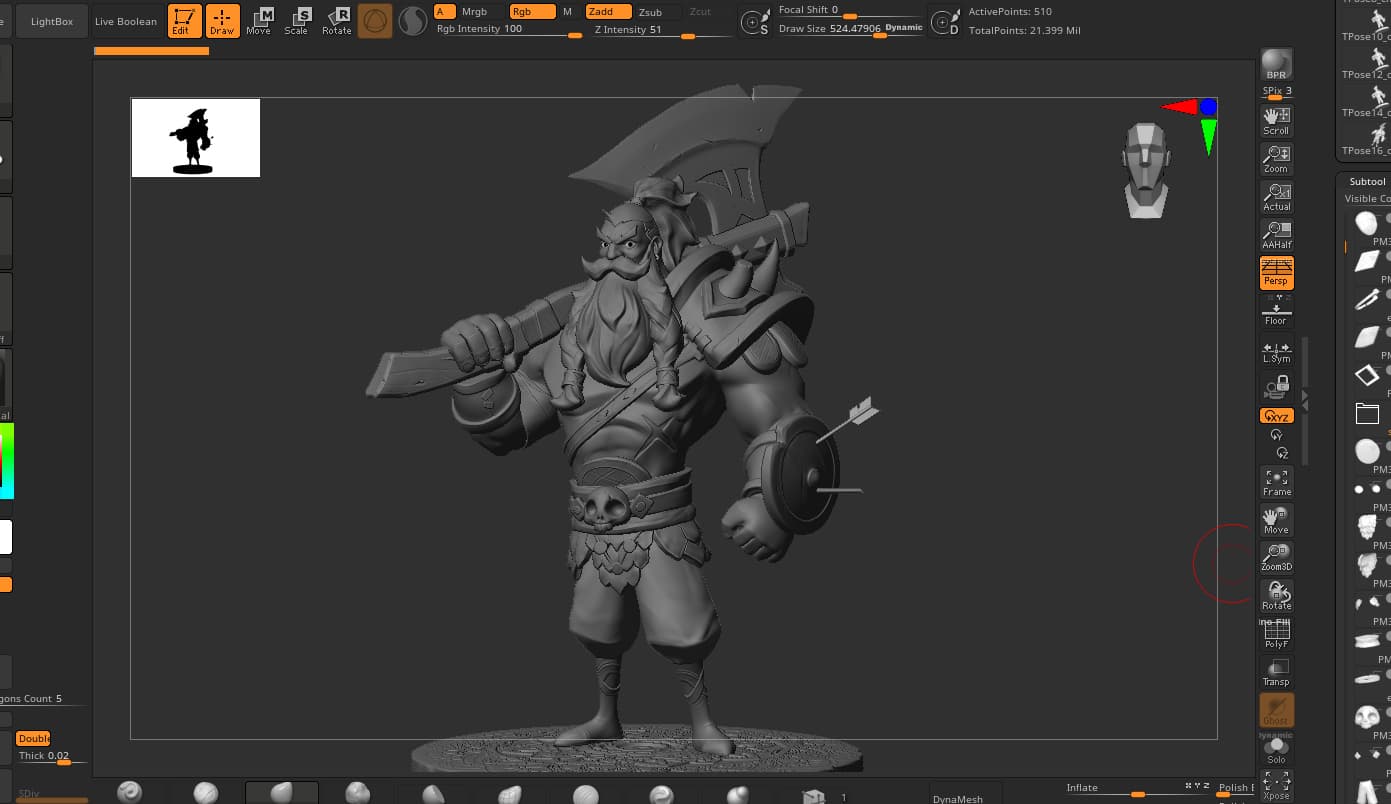Image resolution: width=1391 pixels, height=804 pixels.
Task: Click the DynaMesh button
Action: [958, 798]
